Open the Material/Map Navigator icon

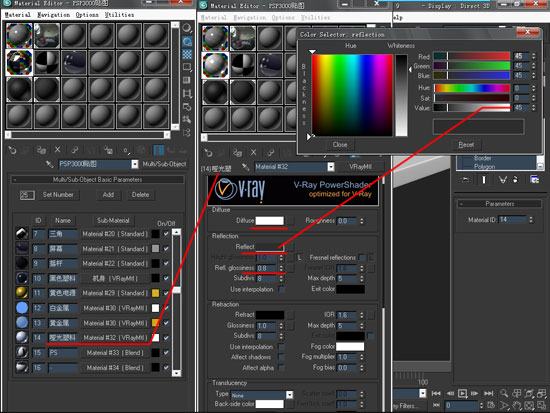pyautogui.click(x=187, y=132)
